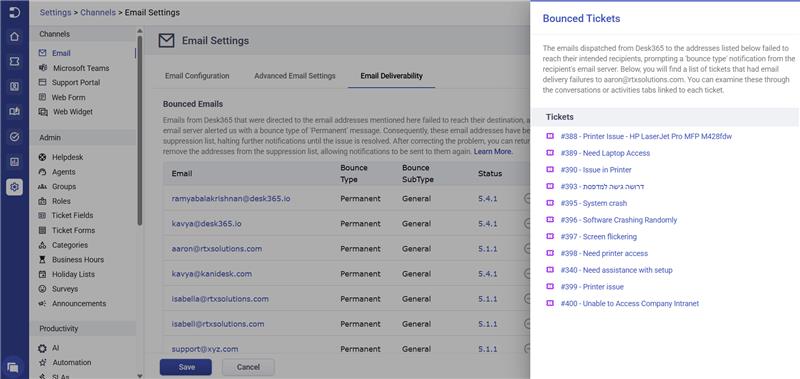Select the Email Configuration tab
This screenshot has height=379, width=800.
[197, 76]
